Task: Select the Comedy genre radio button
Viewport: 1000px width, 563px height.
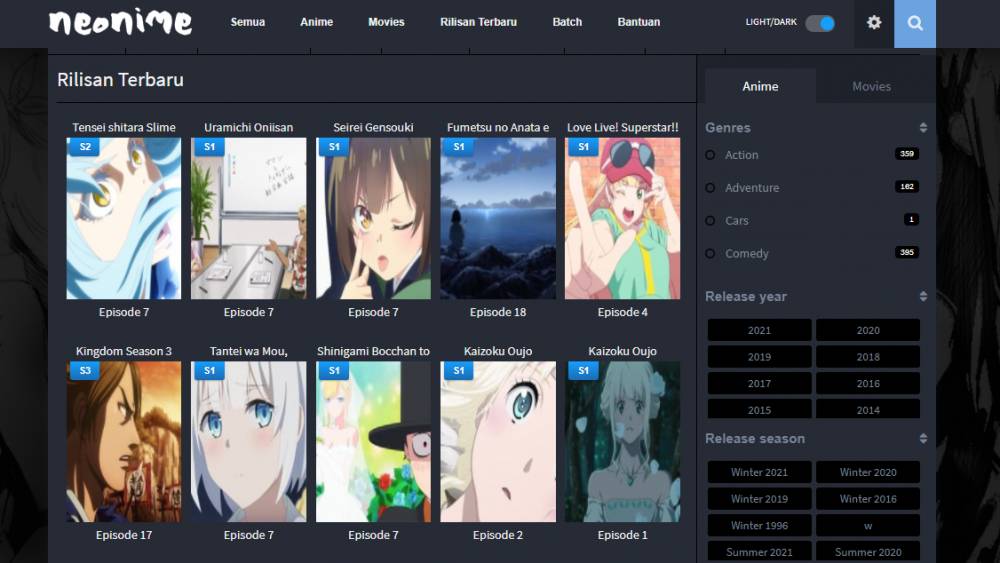Action: click(710, 253)
